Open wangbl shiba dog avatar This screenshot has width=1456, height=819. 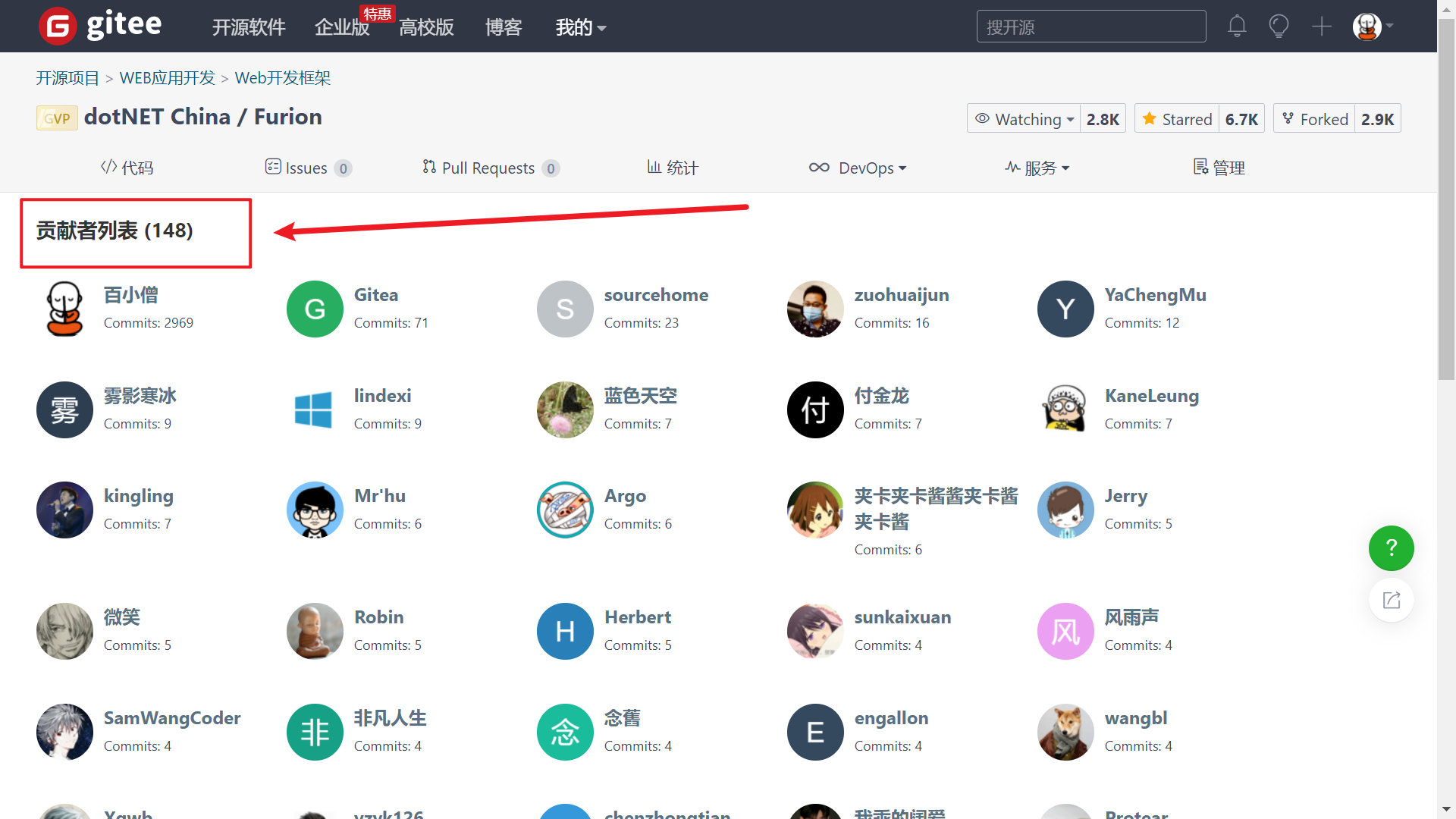[1065, 732]
